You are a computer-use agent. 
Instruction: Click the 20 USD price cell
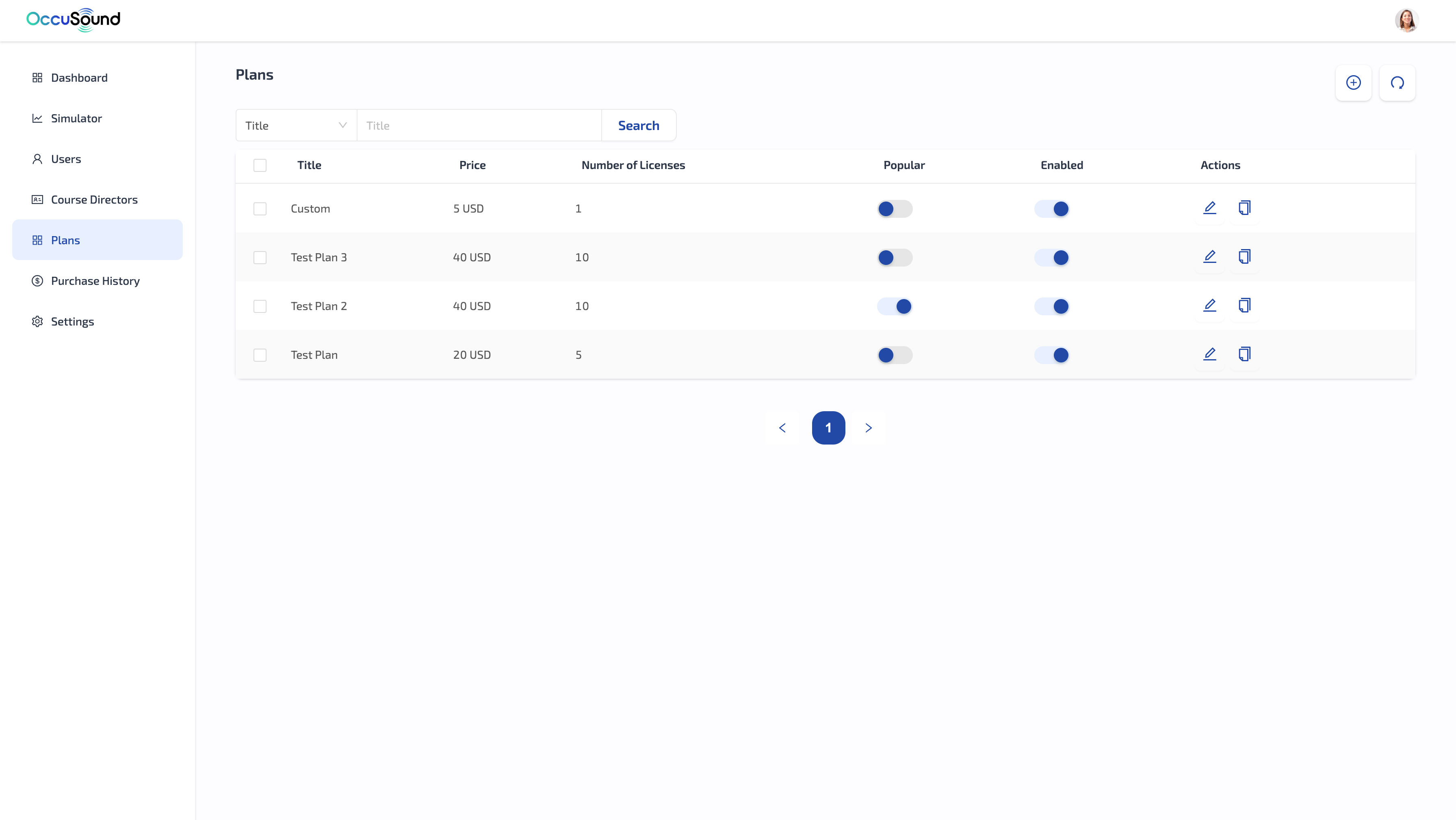click(472, 355)
